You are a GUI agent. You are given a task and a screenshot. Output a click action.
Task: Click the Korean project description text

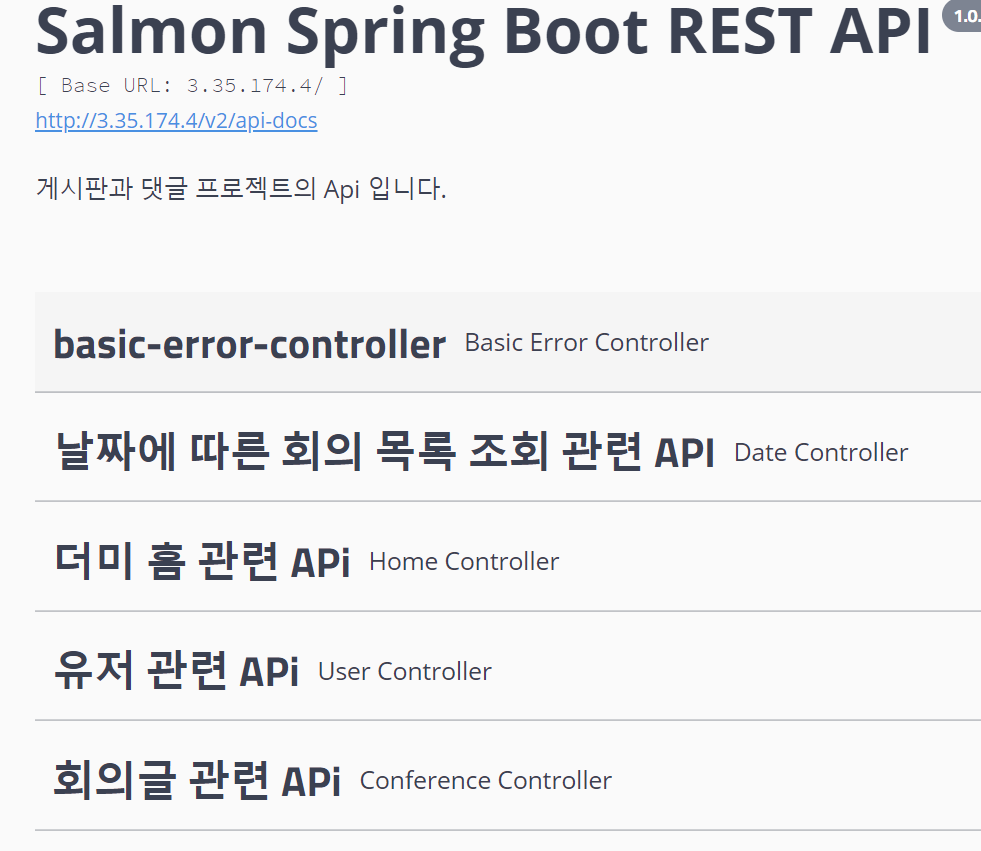click(x=239, y=189)
